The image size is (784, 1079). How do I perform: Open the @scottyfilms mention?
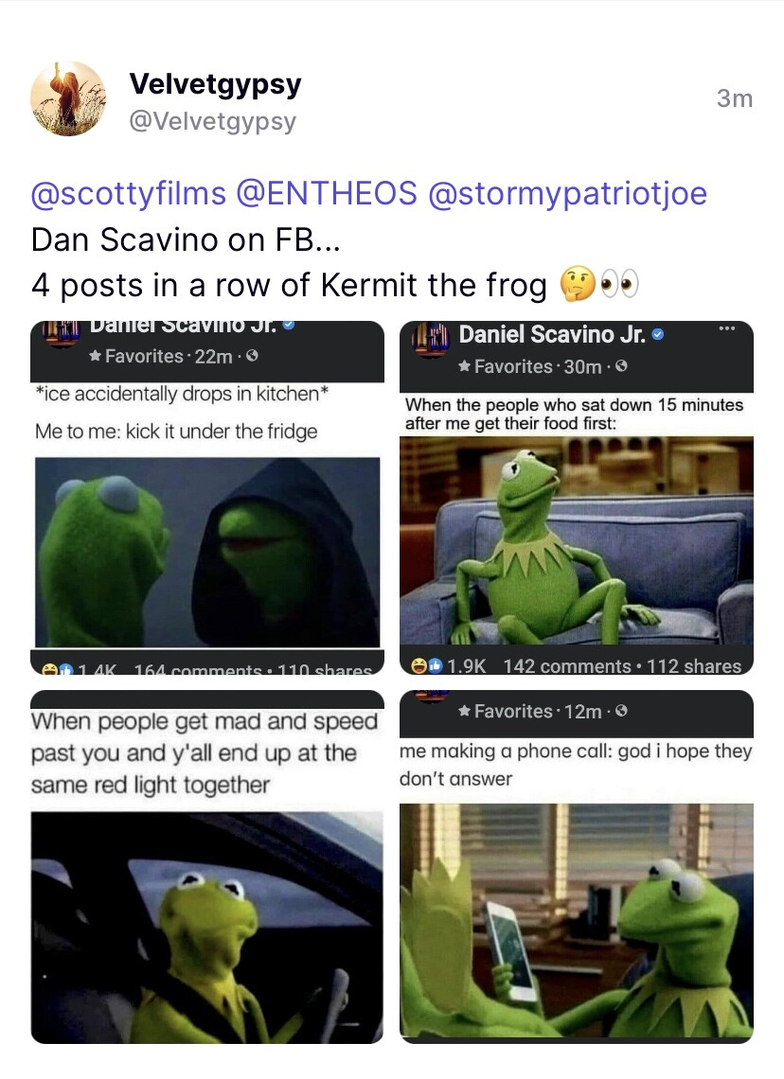(129, 193)
